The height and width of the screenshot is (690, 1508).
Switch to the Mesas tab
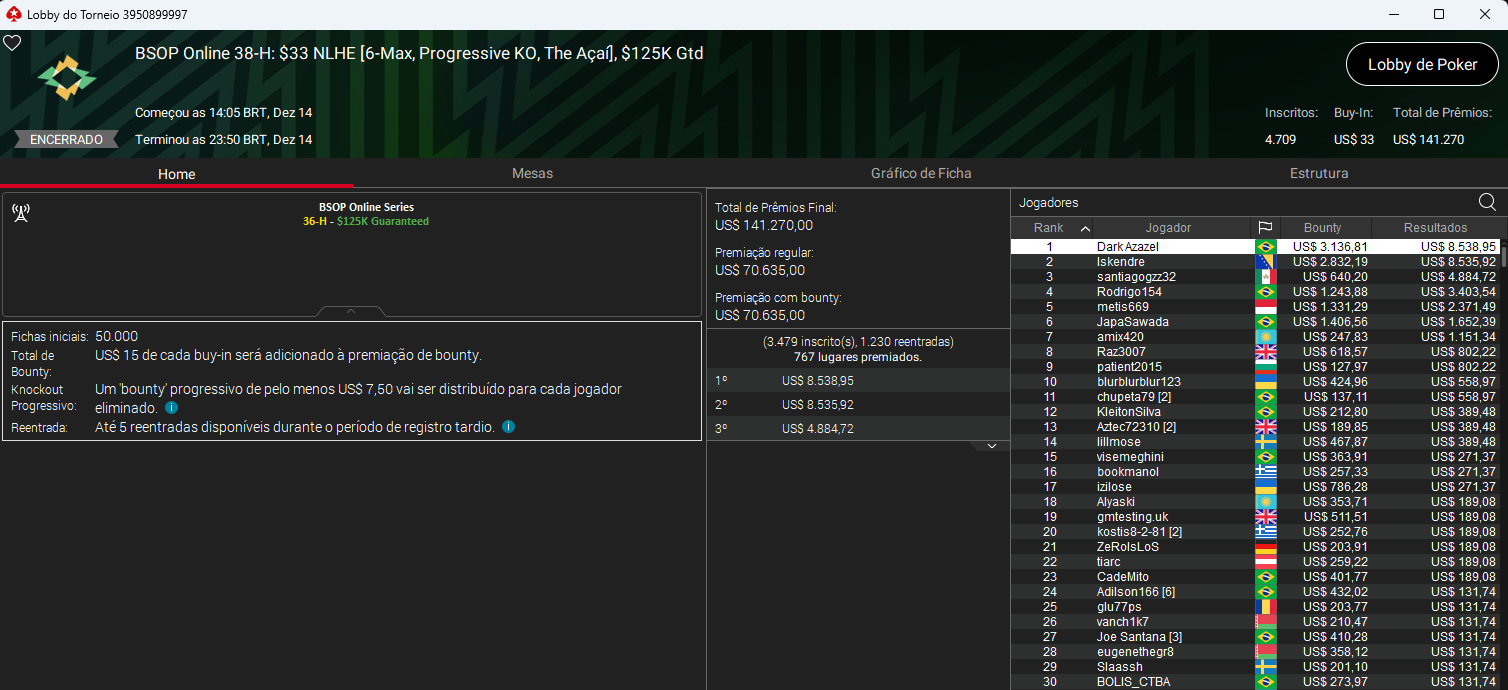532,173
